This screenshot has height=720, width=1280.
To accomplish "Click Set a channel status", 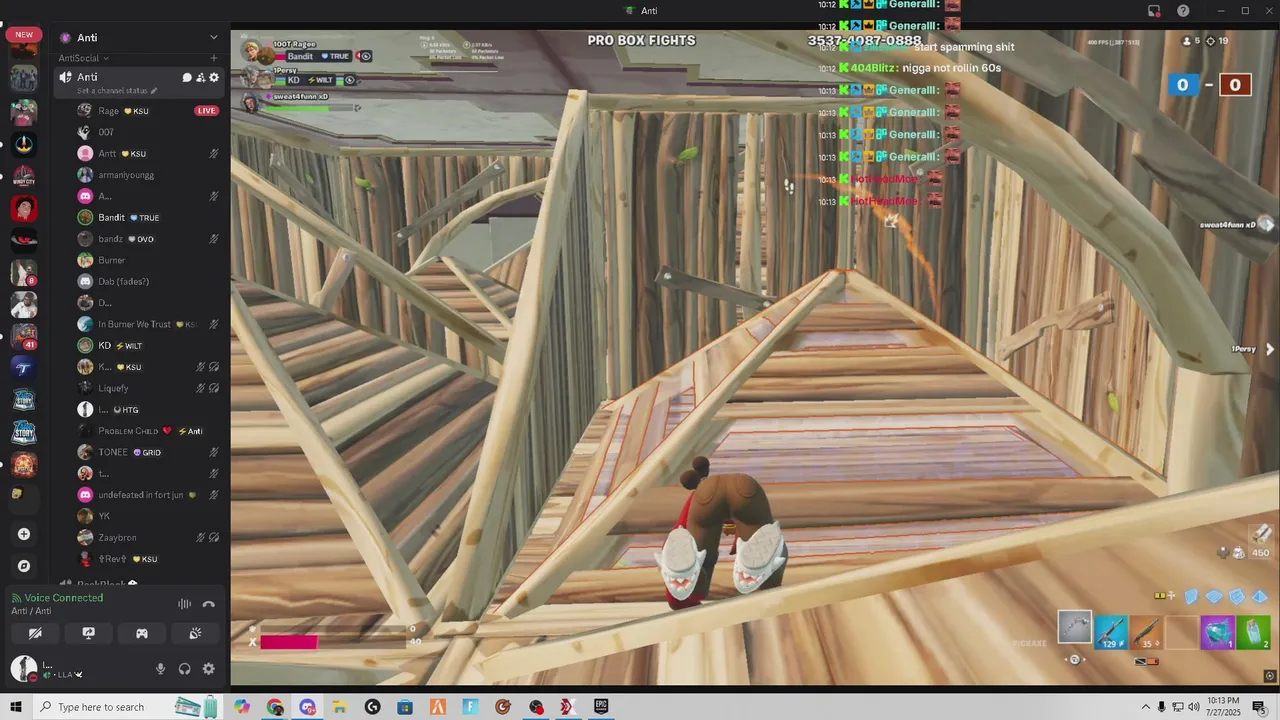I will [117, 91].
